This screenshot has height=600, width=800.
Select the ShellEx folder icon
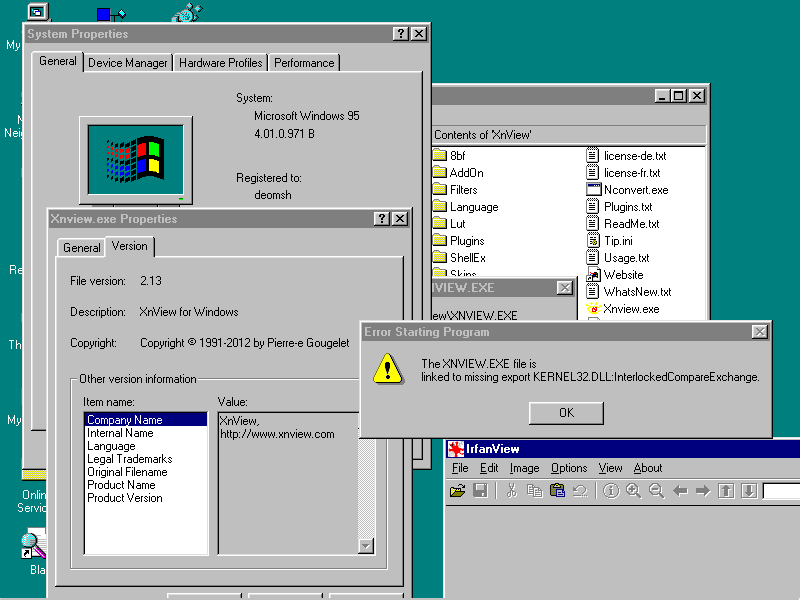(x=440, y=258)
